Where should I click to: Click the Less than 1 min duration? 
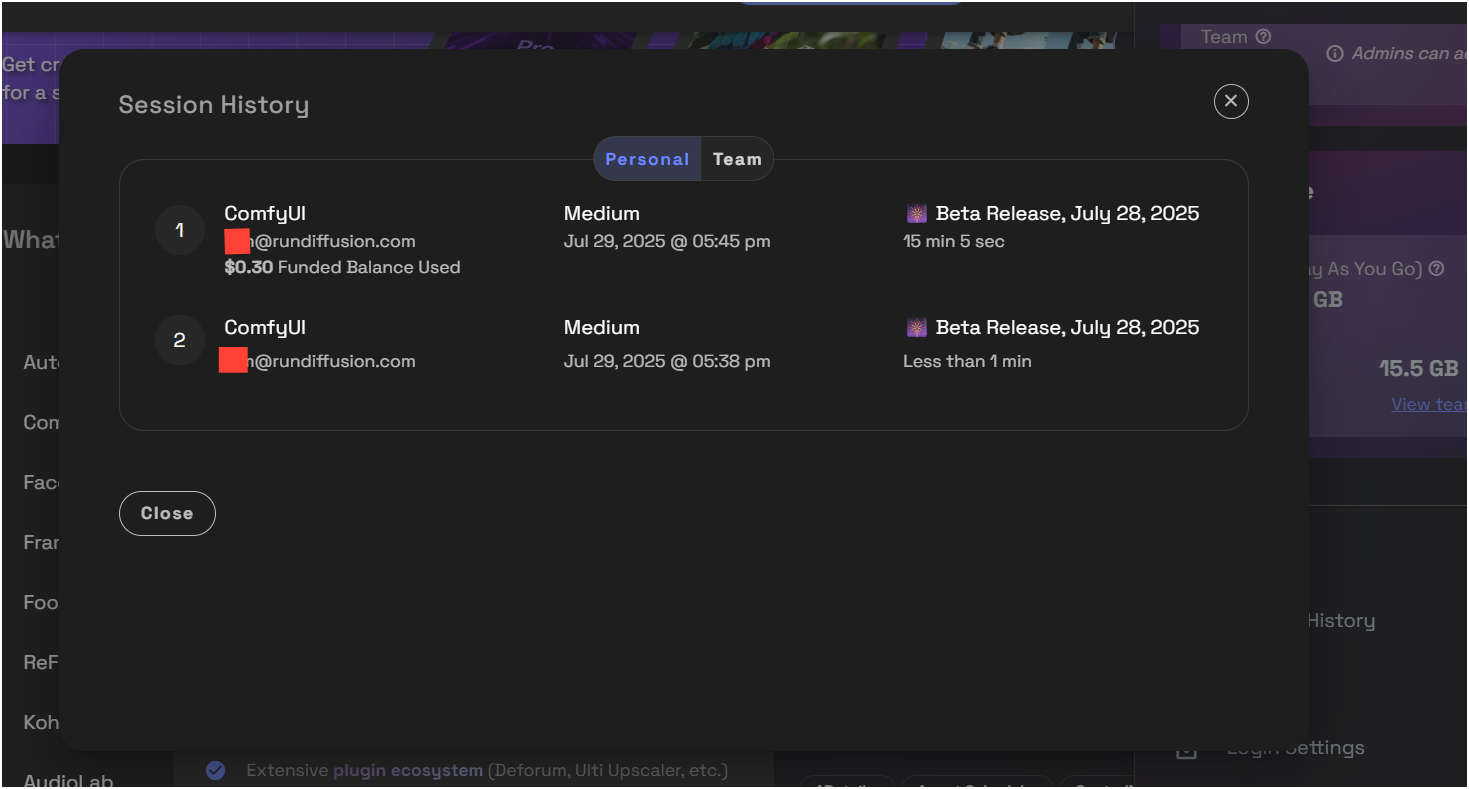click(x=967, y=361)
